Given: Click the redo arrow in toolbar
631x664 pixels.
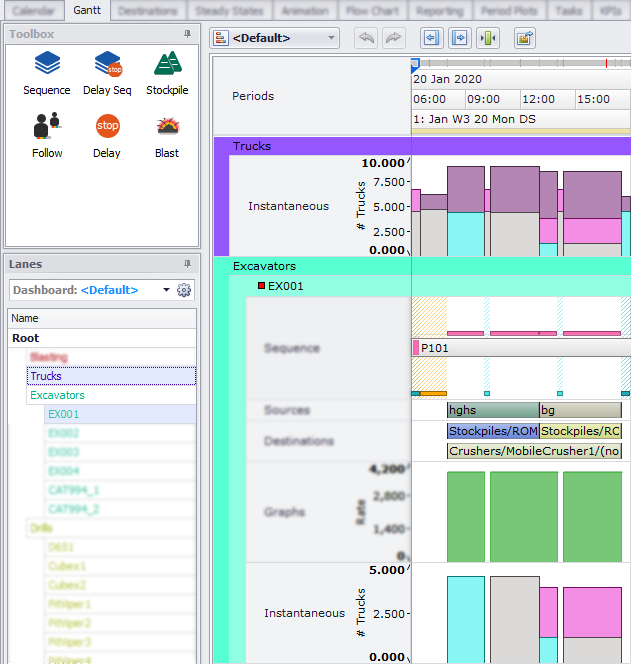Looking at the screenshot, I should click(x=394, y=38).
